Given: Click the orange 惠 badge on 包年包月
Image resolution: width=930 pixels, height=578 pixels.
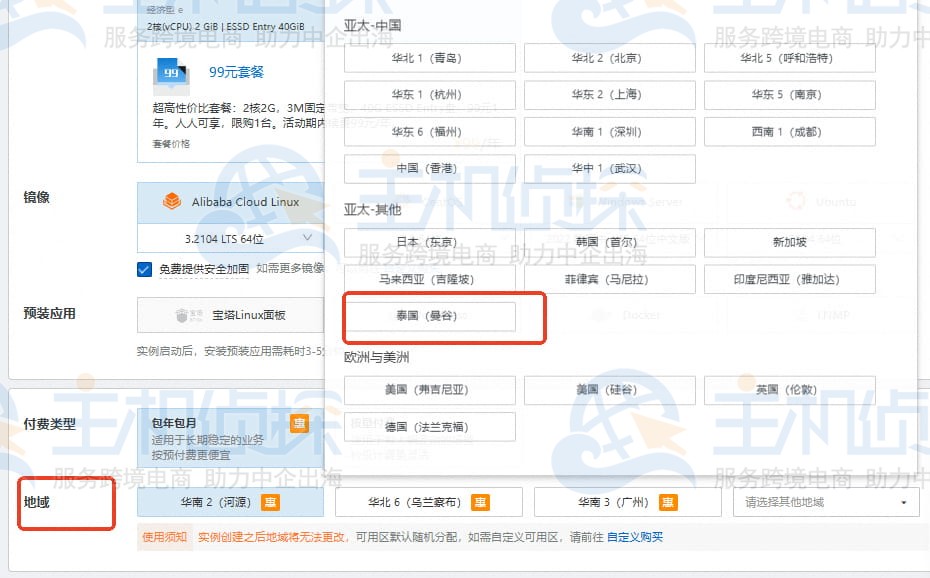Looking at the screenshot, I should 298,424.
